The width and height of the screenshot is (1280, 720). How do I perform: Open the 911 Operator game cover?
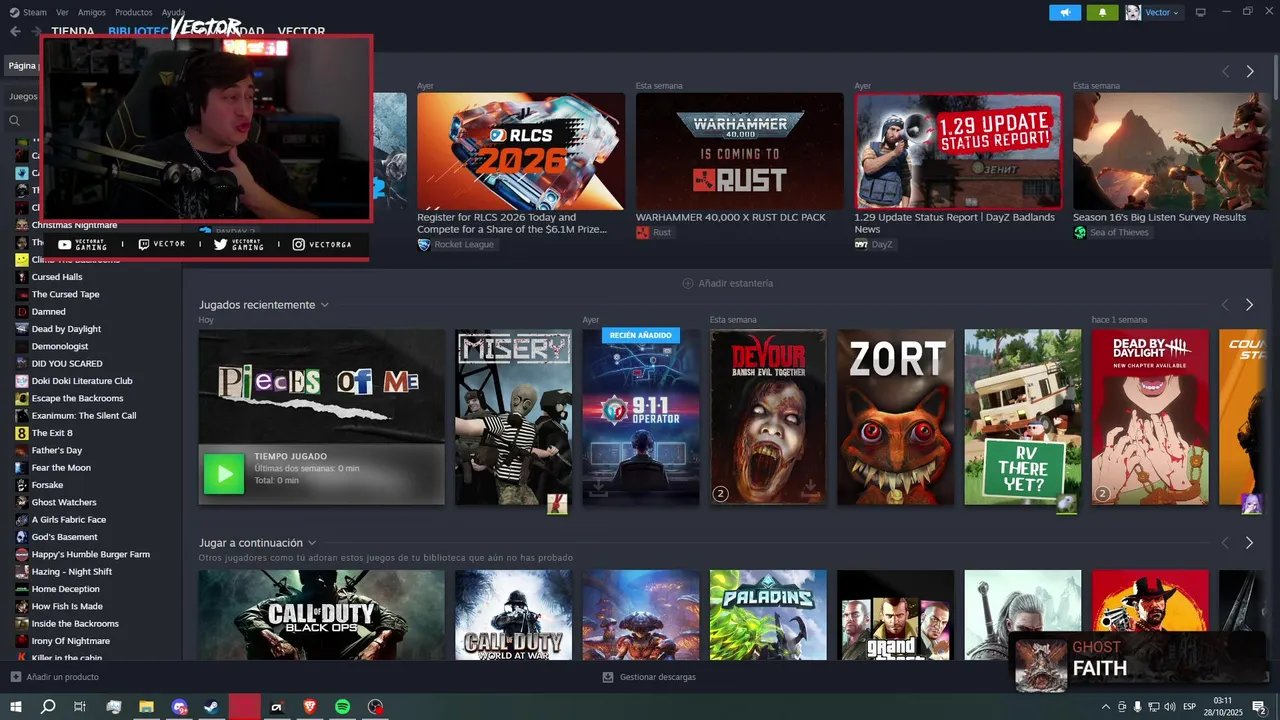[641, 417]
